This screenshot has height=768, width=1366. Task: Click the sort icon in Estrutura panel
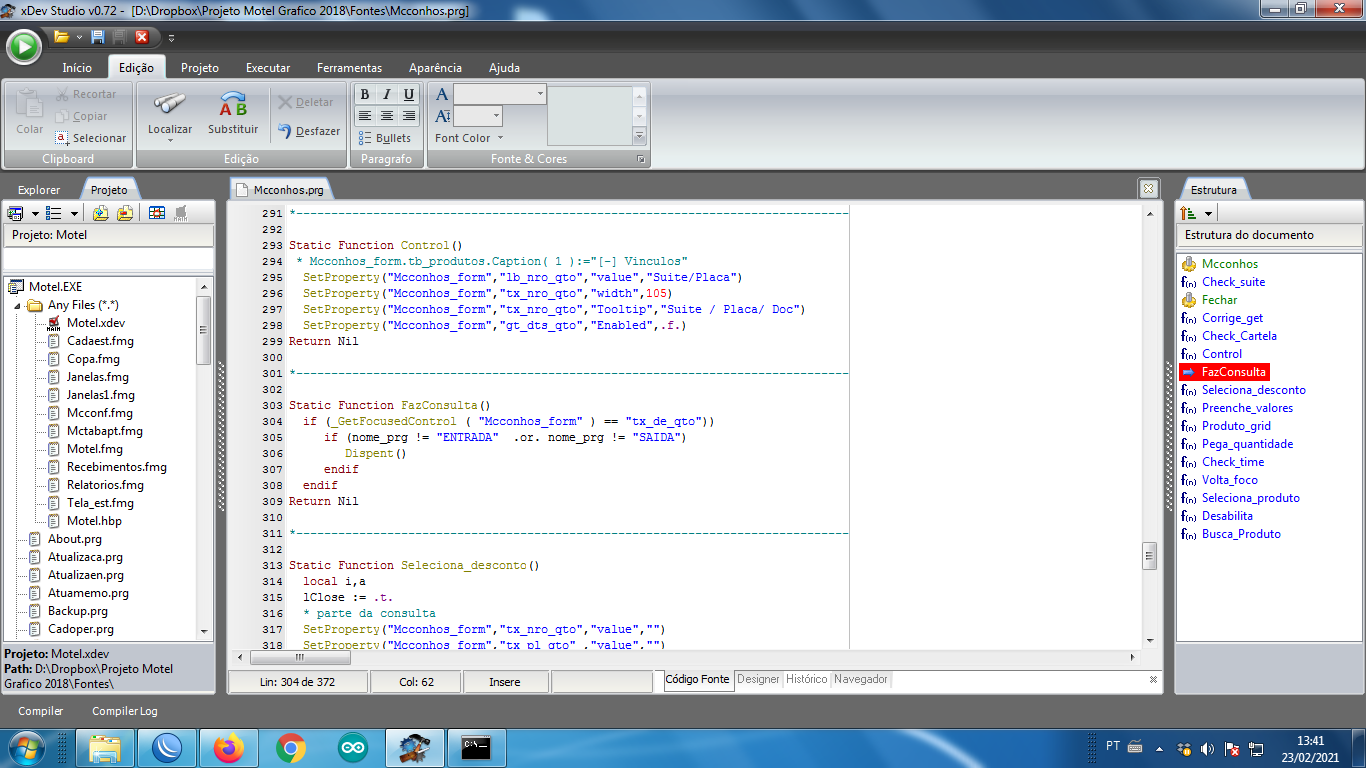pyautogui.click(x=1189, y=213)
